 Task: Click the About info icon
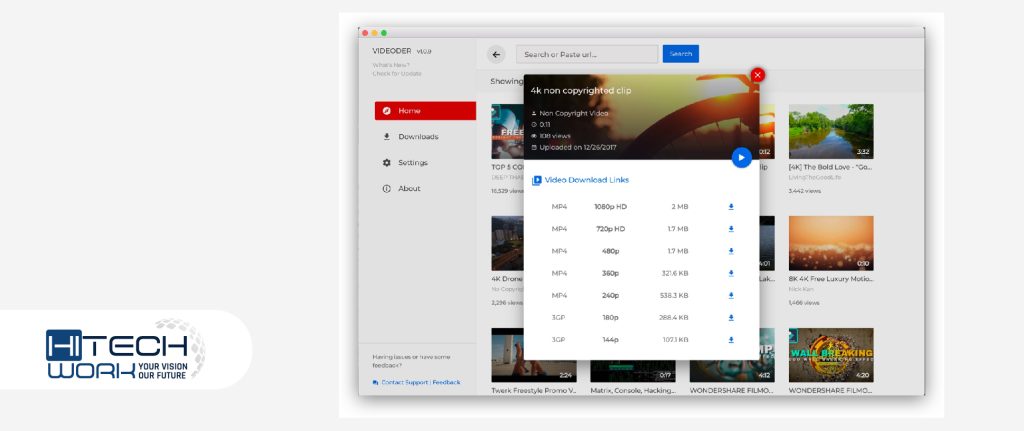(x=387, y=189)
